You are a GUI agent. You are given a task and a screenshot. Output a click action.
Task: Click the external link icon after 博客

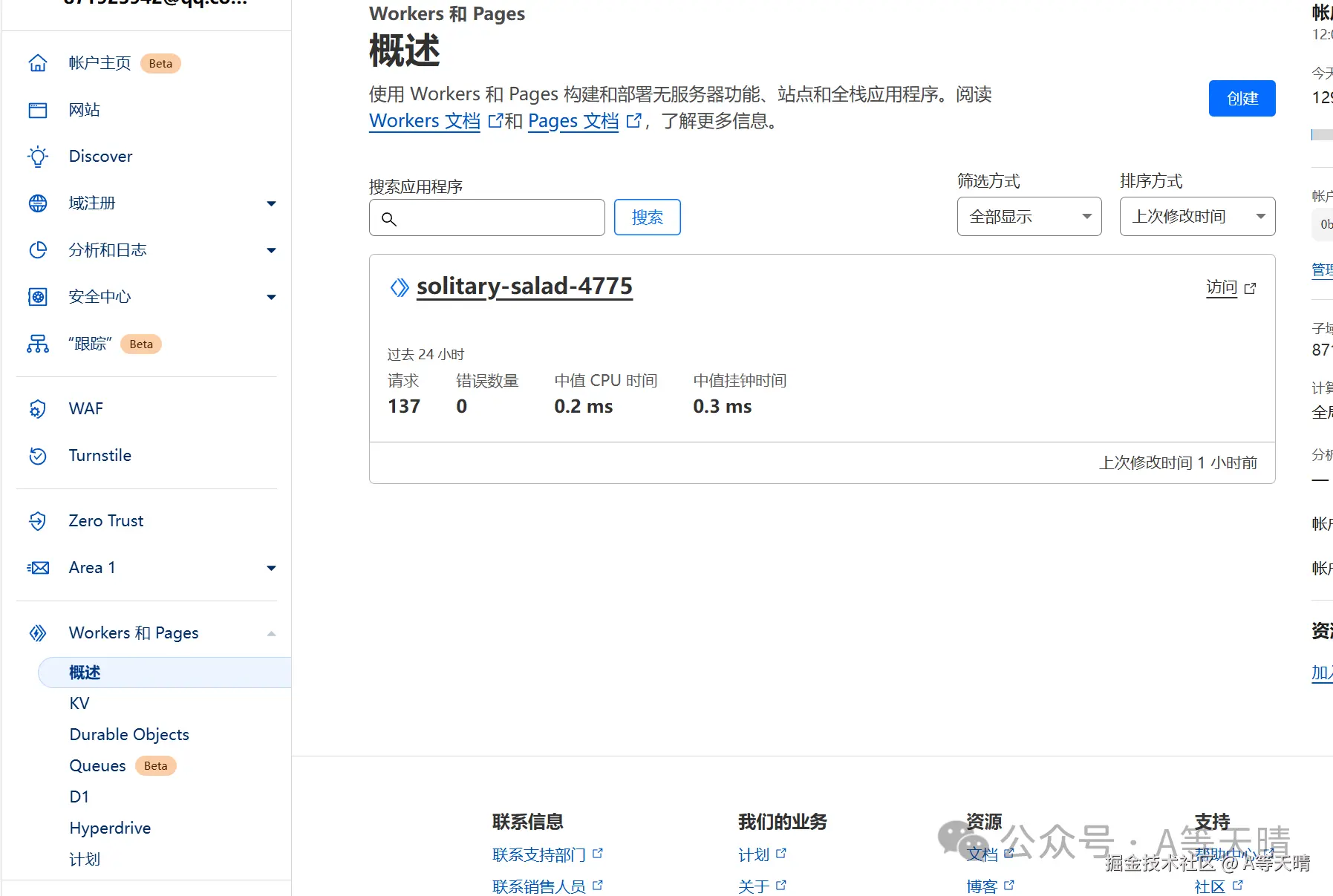(1009, 885)
